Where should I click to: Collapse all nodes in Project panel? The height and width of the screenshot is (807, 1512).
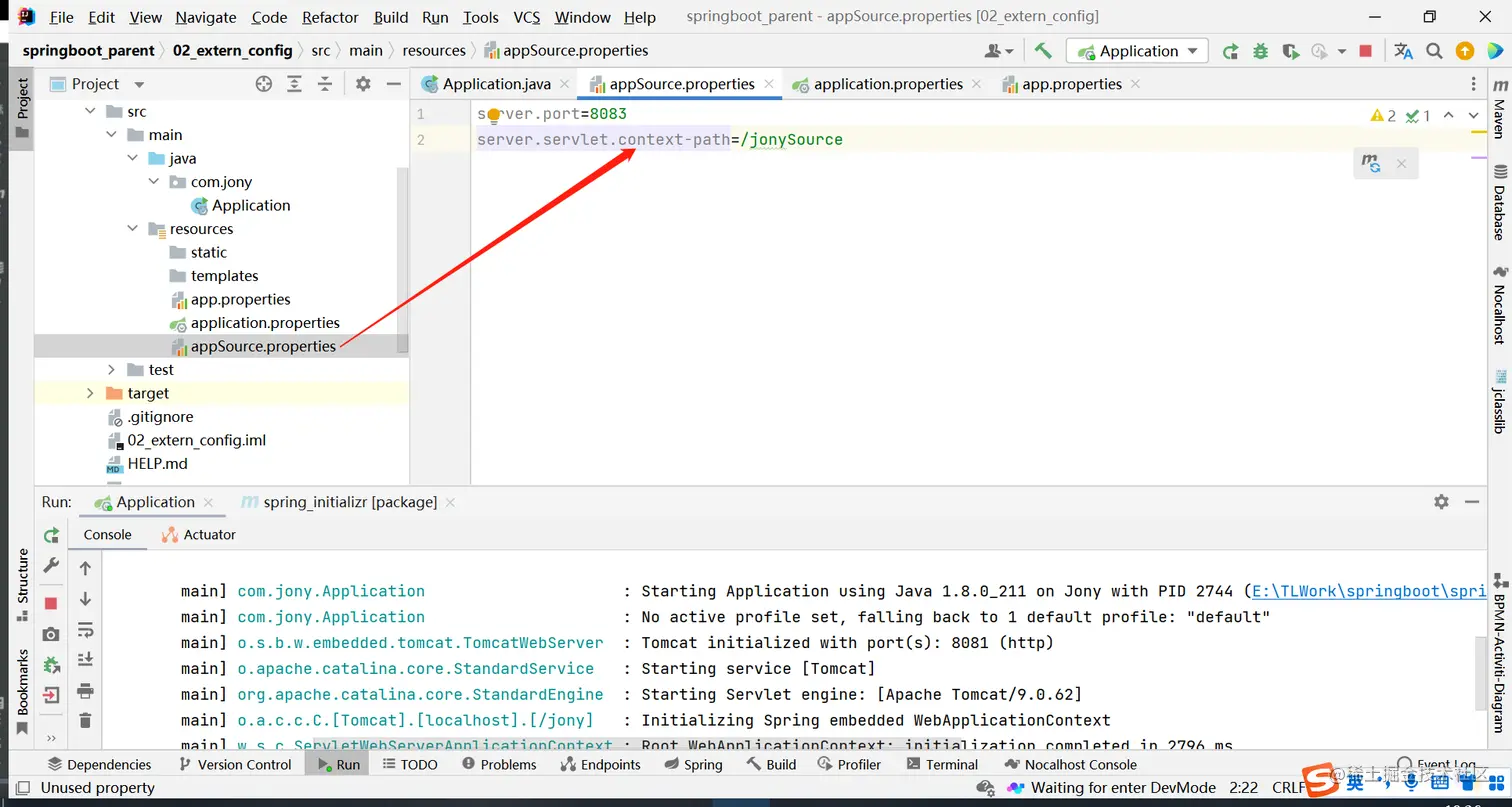(x=324, y=84)
